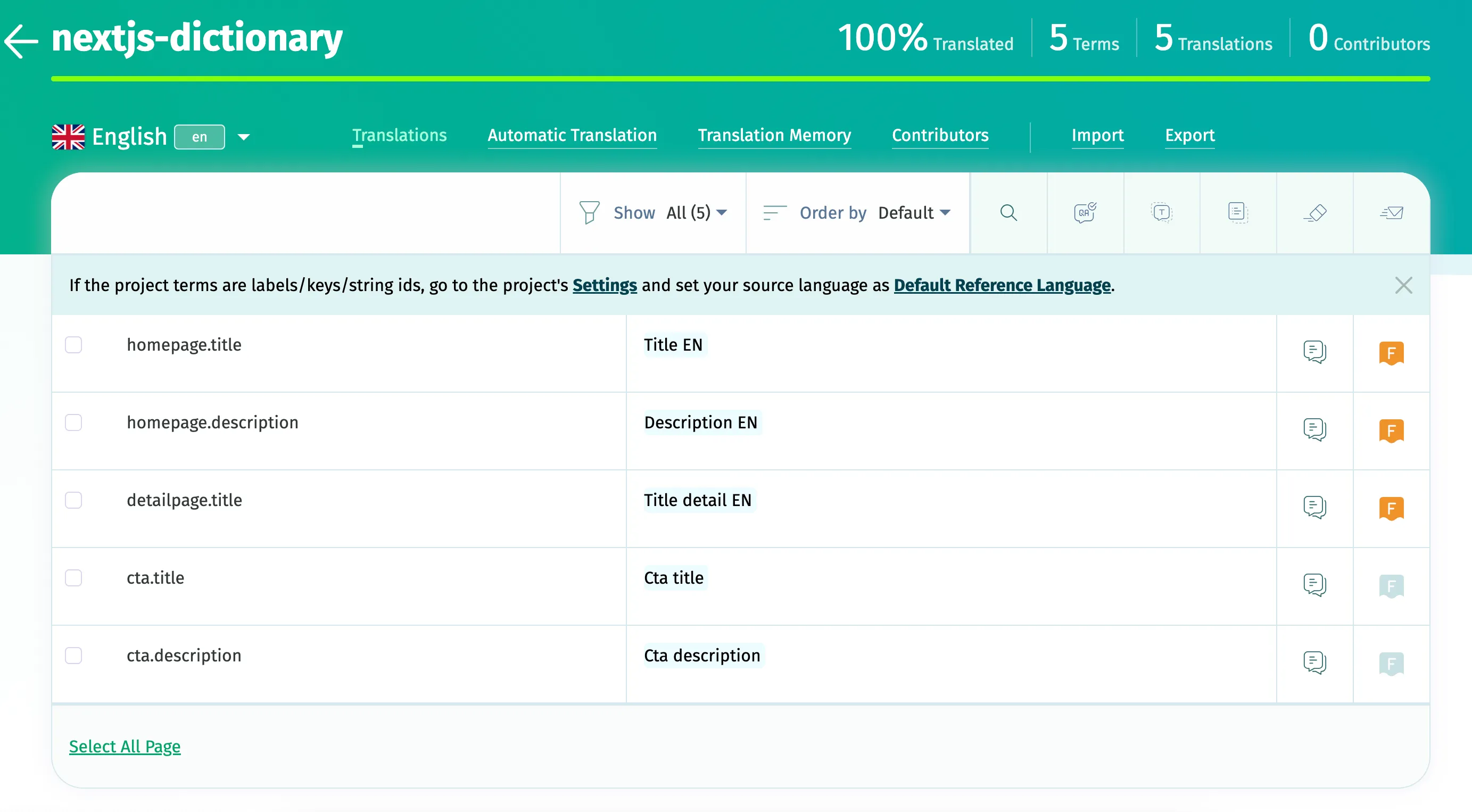
Task: Run QA checks using the QA icon
Action: 1085,212
